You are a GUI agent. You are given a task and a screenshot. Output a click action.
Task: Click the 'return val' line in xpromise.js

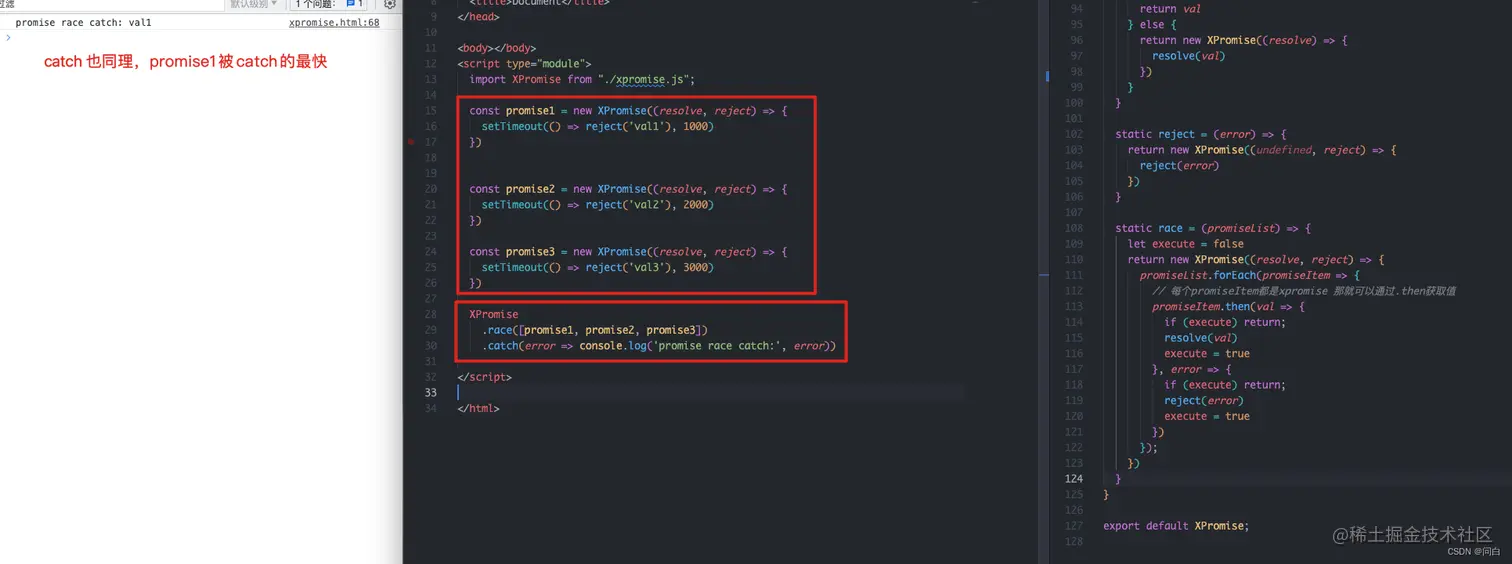(x=1170, y=9)
